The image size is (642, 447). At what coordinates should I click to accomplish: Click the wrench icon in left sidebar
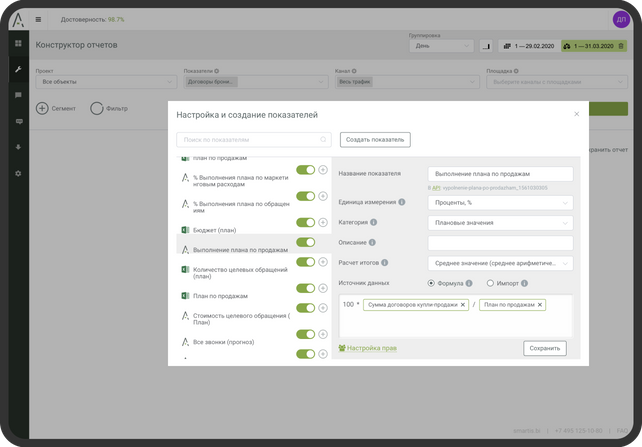(17, 69)
